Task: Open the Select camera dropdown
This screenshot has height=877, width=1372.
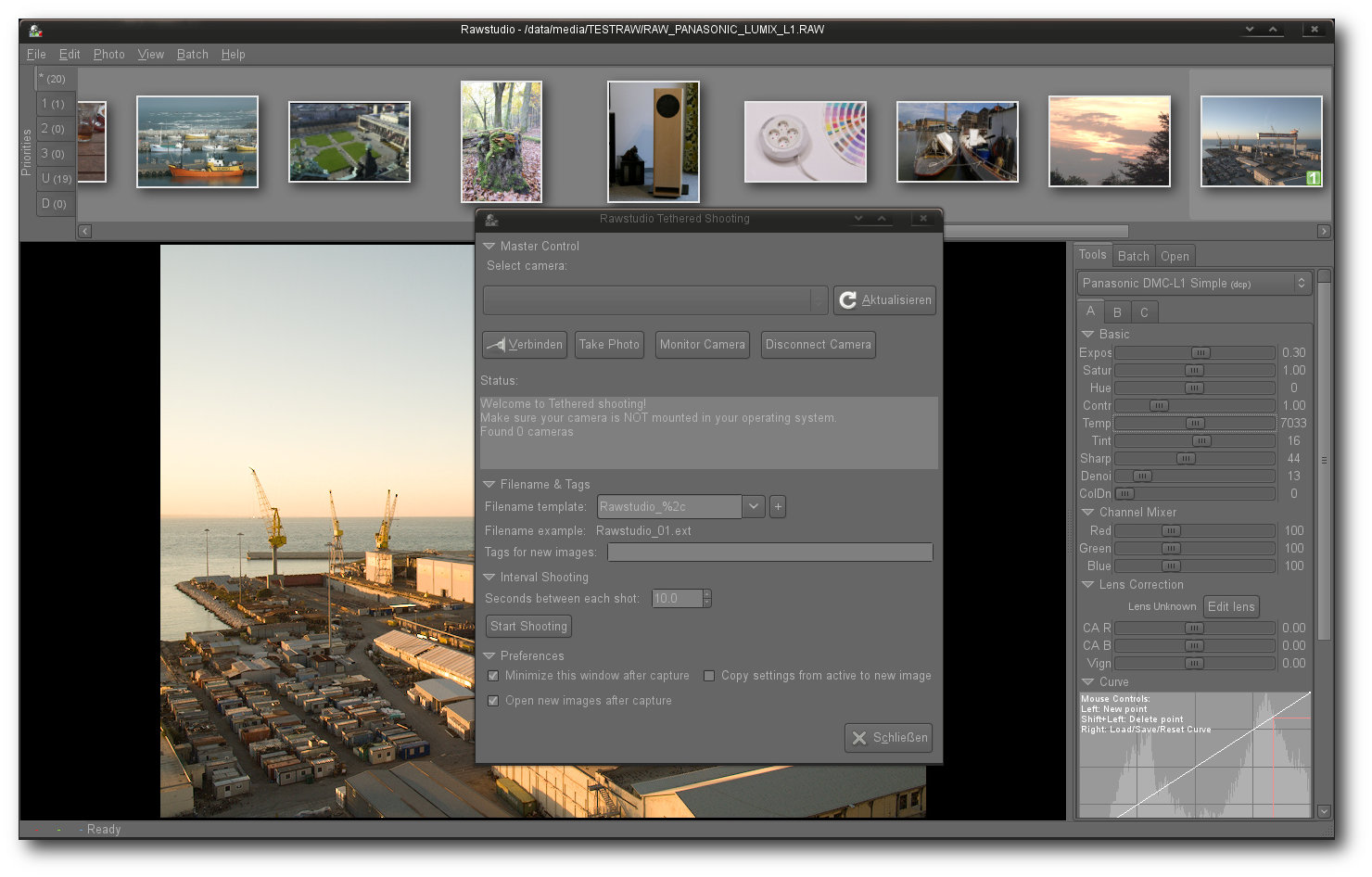Action: (x=655, y=300)
